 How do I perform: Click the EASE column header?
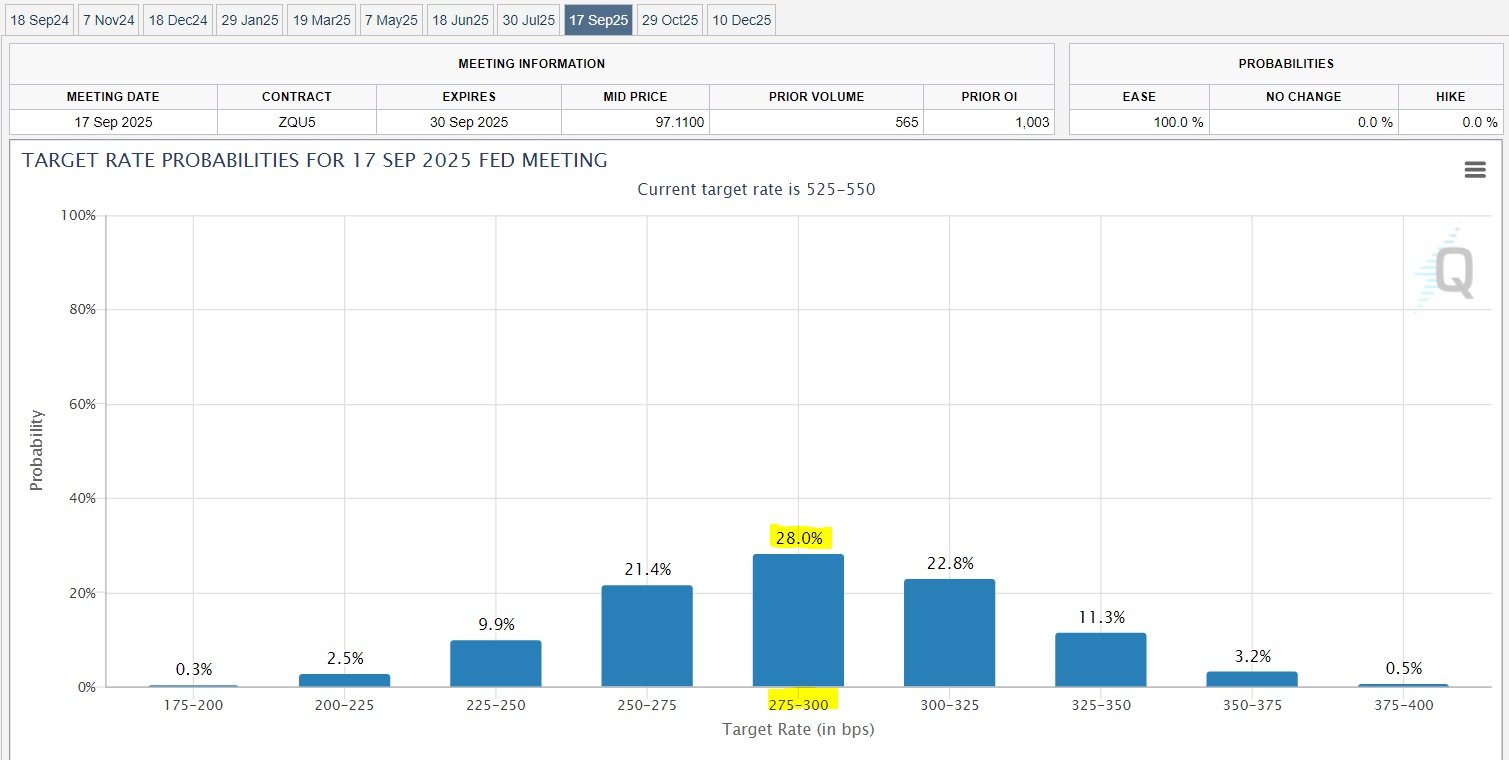pyautogui.click(x=1139, y=97)
